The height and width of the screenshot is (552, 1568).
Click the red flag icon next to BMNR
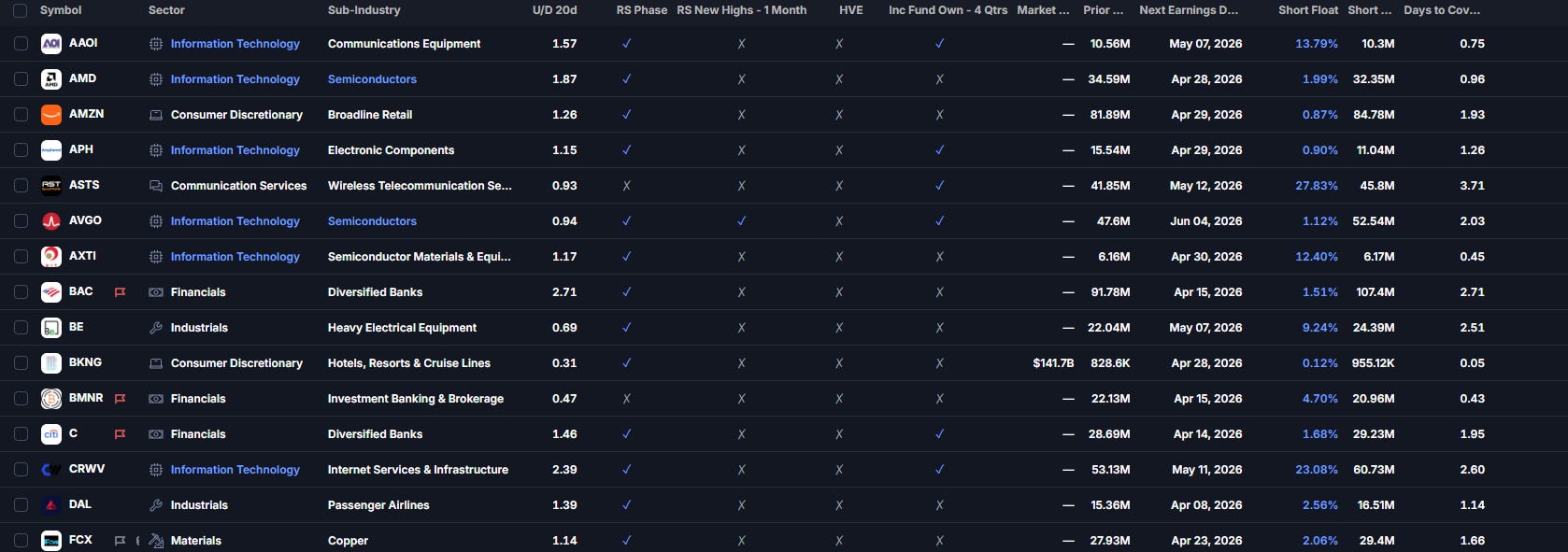[120, 399]
